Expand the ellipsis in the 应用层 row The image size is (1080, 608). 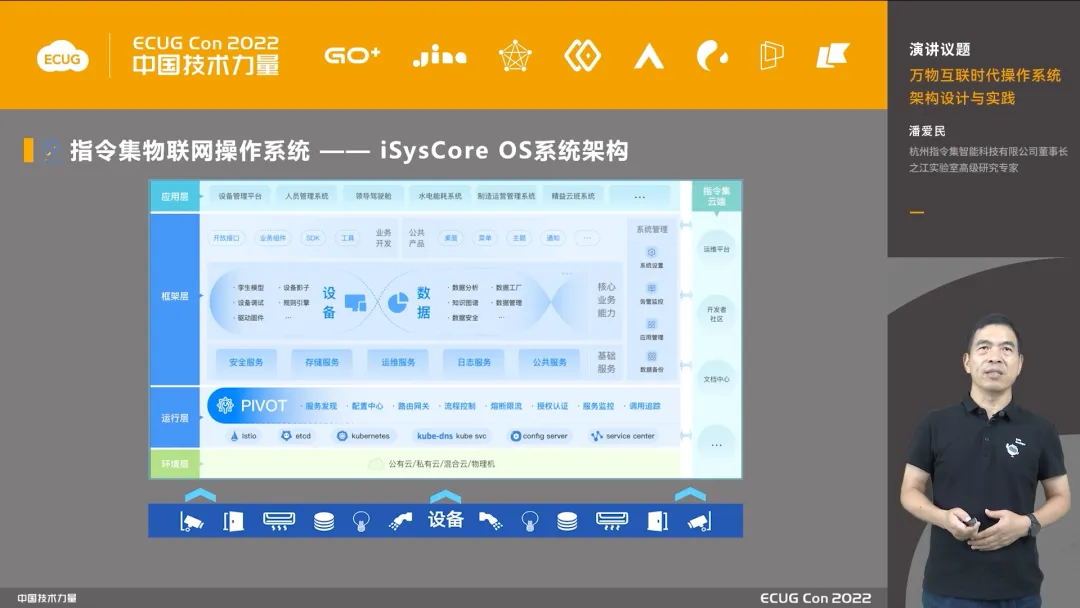(x=639, y=196)
